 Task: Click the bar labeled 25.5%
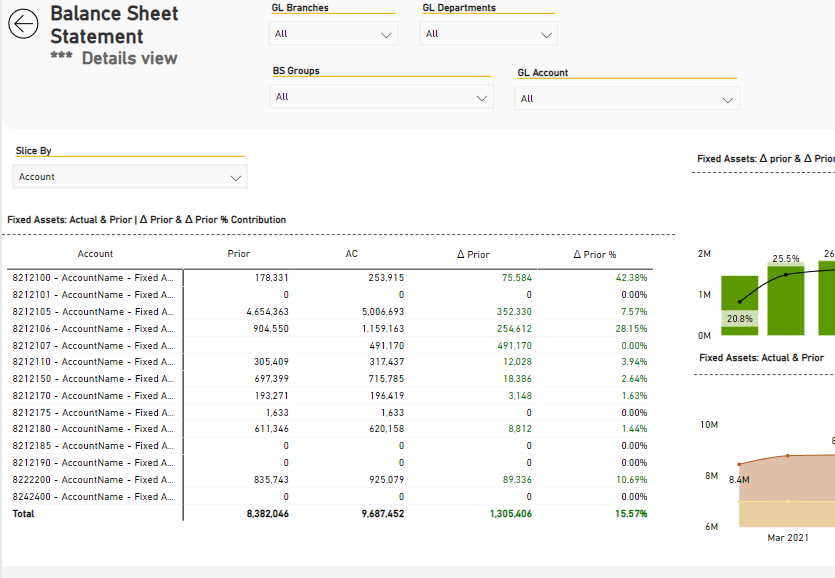[786, 300]
